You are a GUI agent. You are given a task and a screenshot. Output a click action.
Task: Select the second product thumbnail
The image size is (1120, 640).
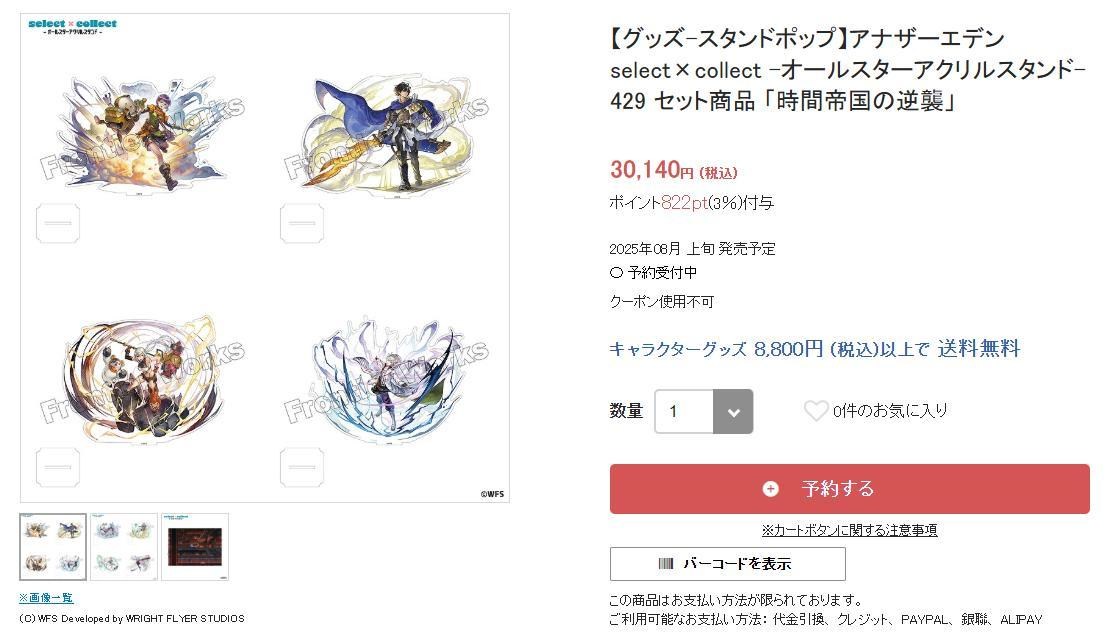124,547
